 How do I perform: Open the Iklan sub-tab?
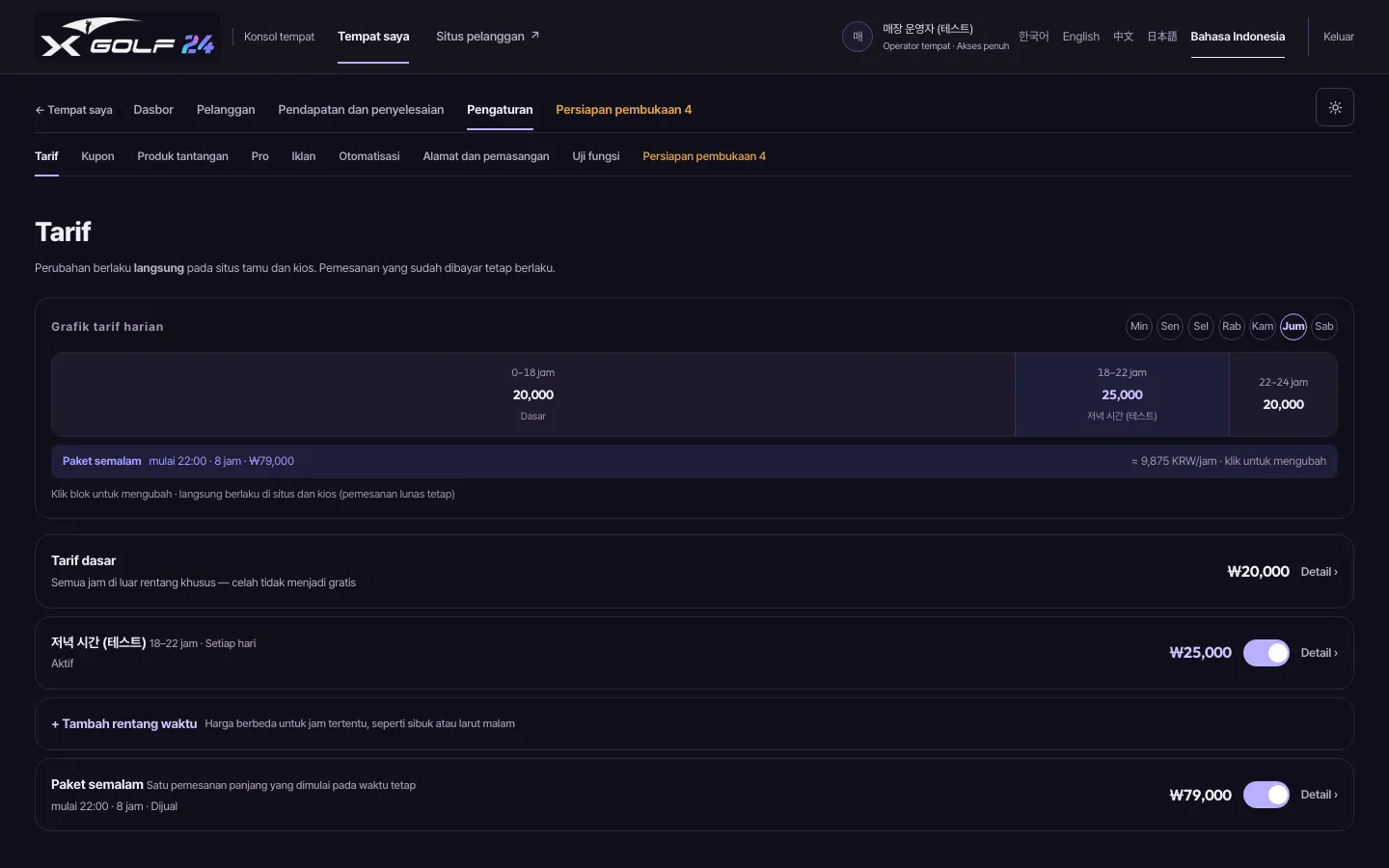pyautogui.click(x=304, y=156)
